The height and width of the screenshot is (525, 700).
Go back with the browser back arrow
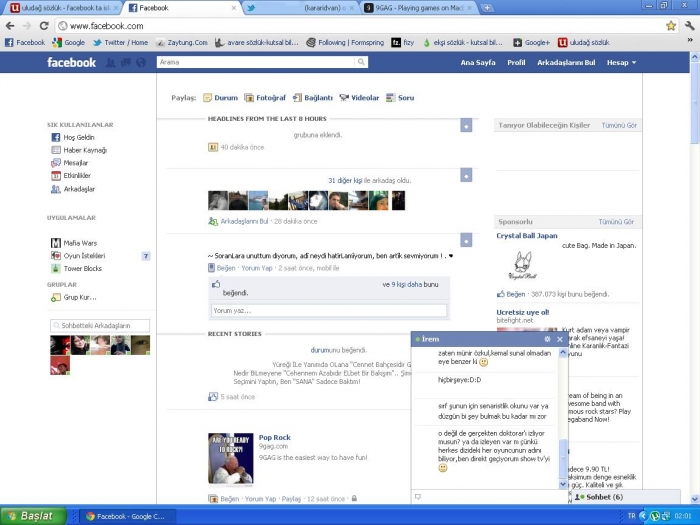10,26
